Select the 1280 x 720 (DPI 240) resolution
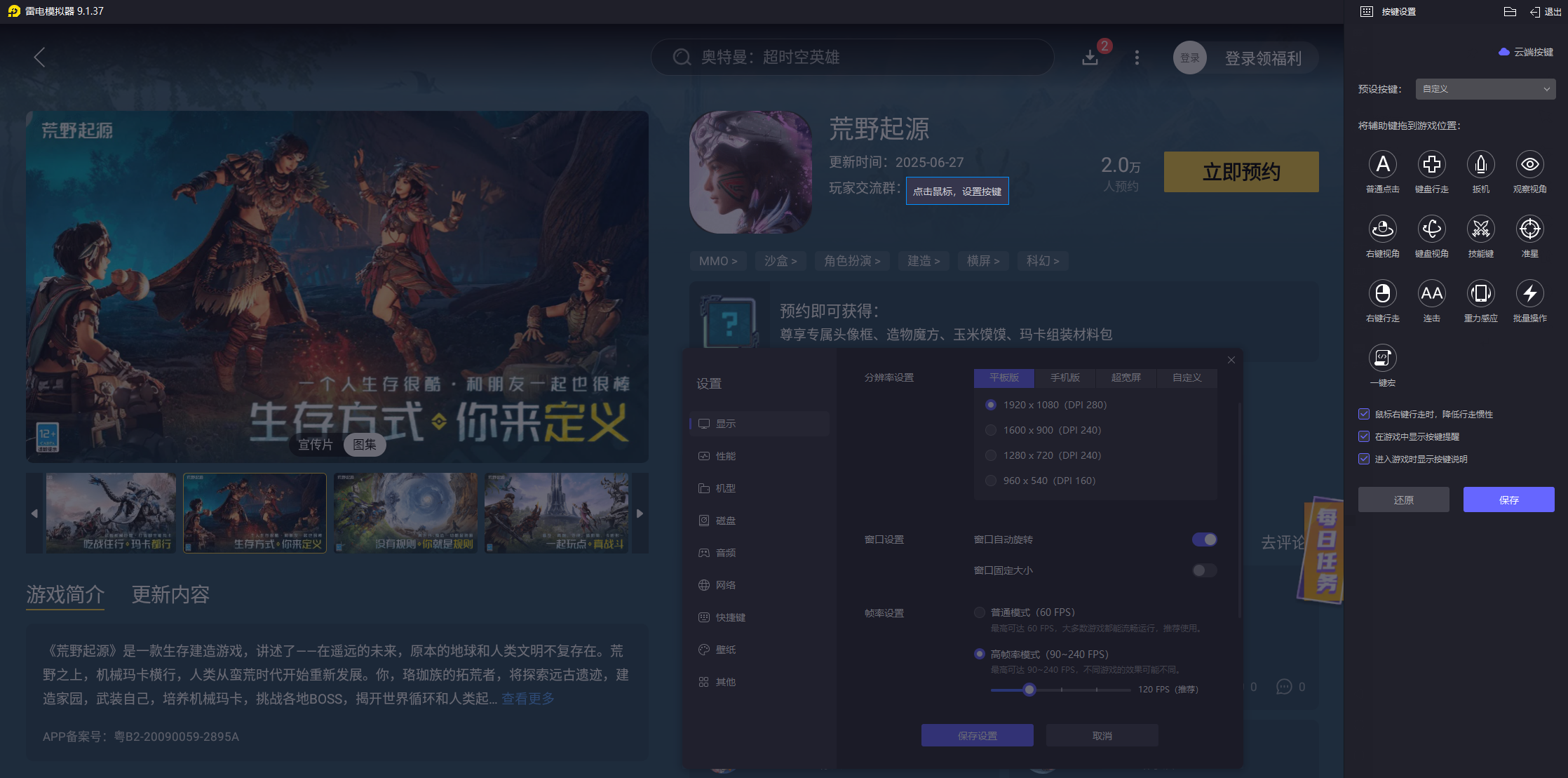Image resolution: width=1568 pixels, height=778 pixels. pyautogui.click(x=991, y=455)
